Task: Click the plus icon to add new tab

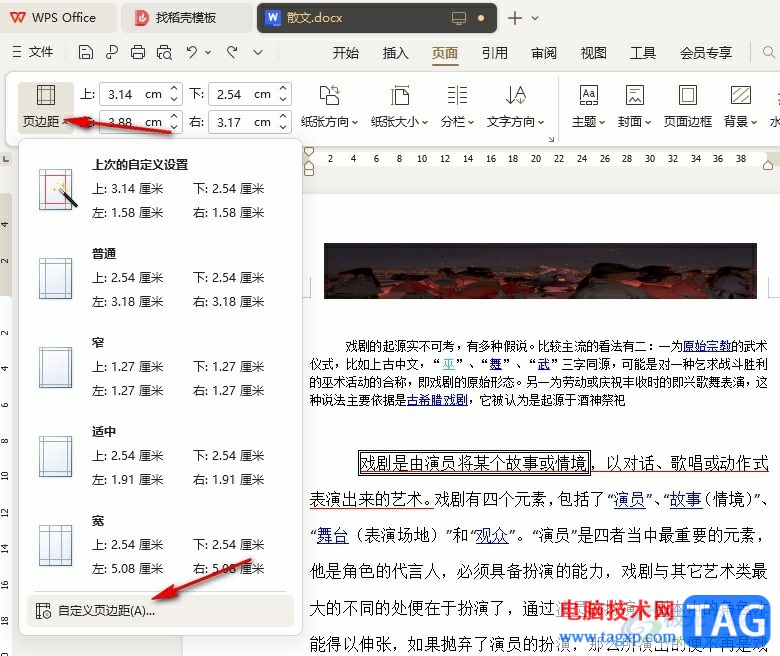Action: click(x=514, y=18)
